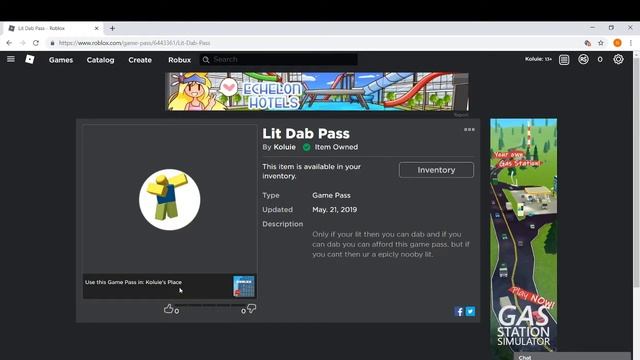Click the Inventory button
The height and width of the screenshot is (360, 640).
(x=436, y=170)
